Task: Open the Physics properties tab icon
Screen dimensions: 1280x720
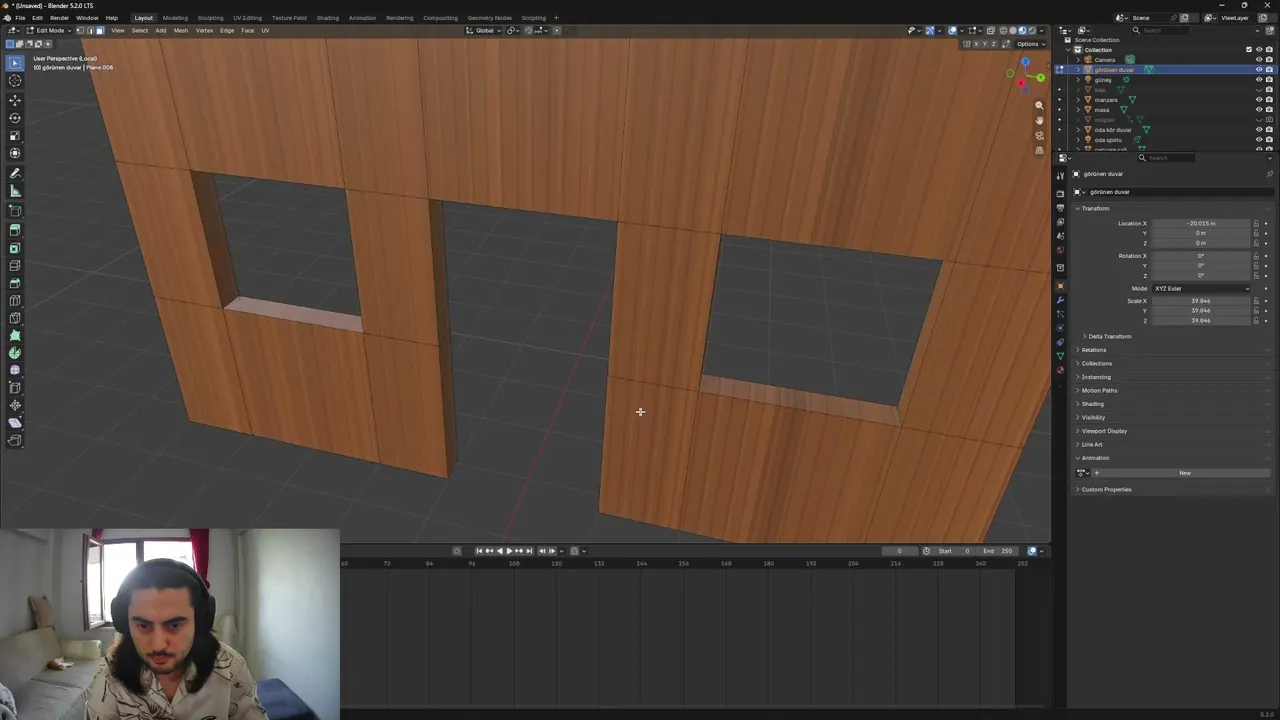Action: (1060, 328)
